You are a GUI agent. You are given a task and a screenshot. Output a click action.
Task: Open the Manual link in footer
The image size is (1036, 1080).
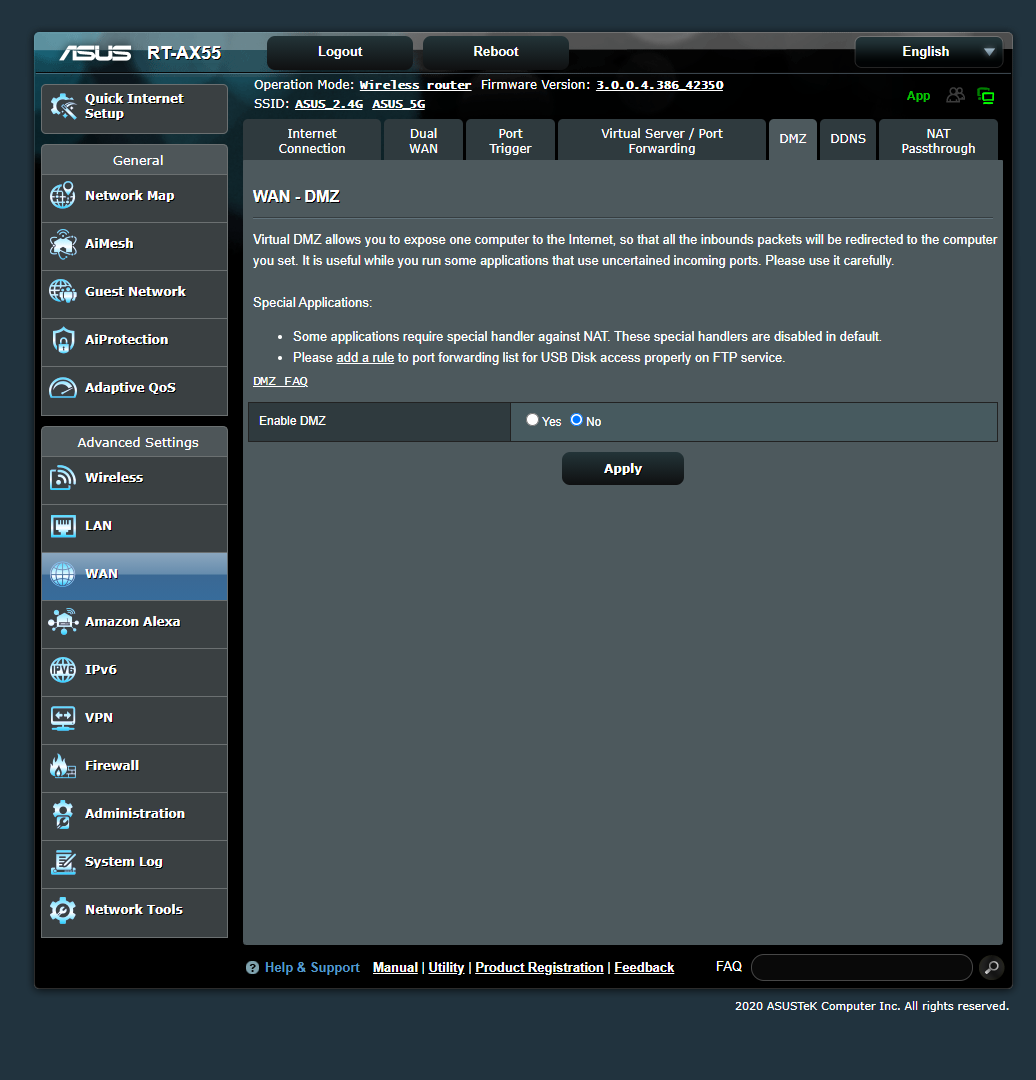395,968
